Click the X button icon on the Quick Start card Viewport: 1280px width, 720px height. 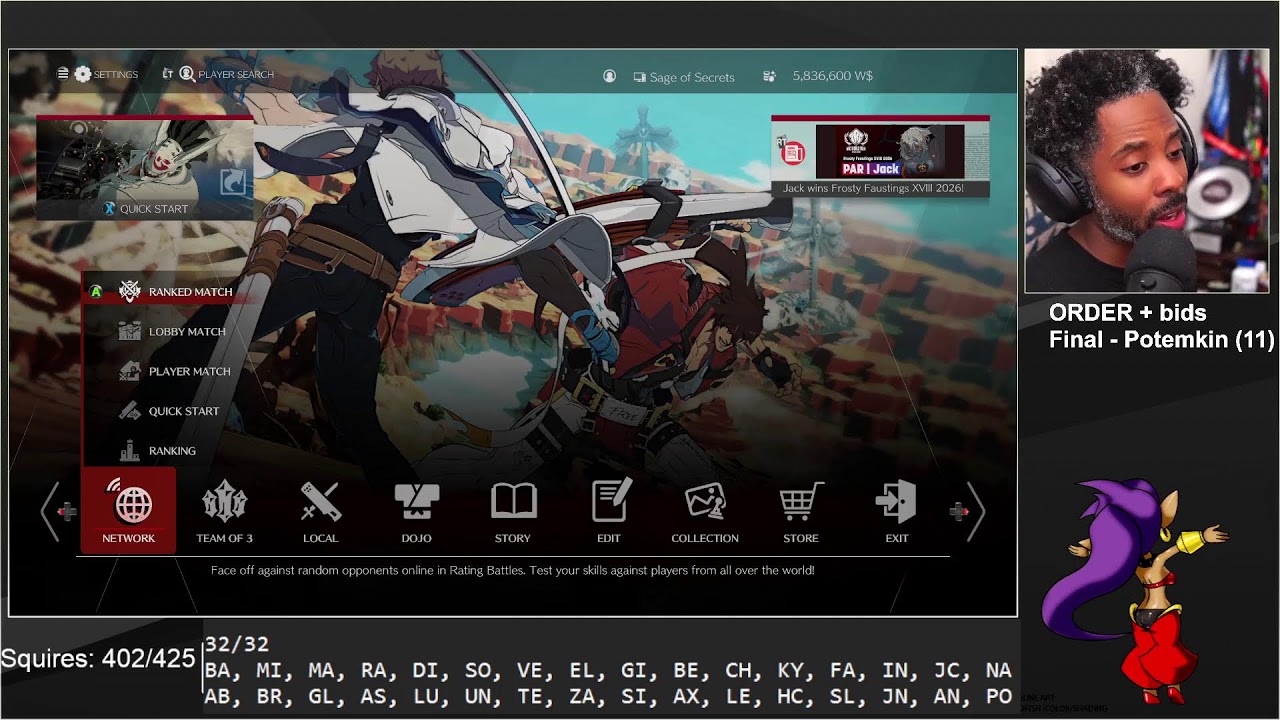point(110,209)
